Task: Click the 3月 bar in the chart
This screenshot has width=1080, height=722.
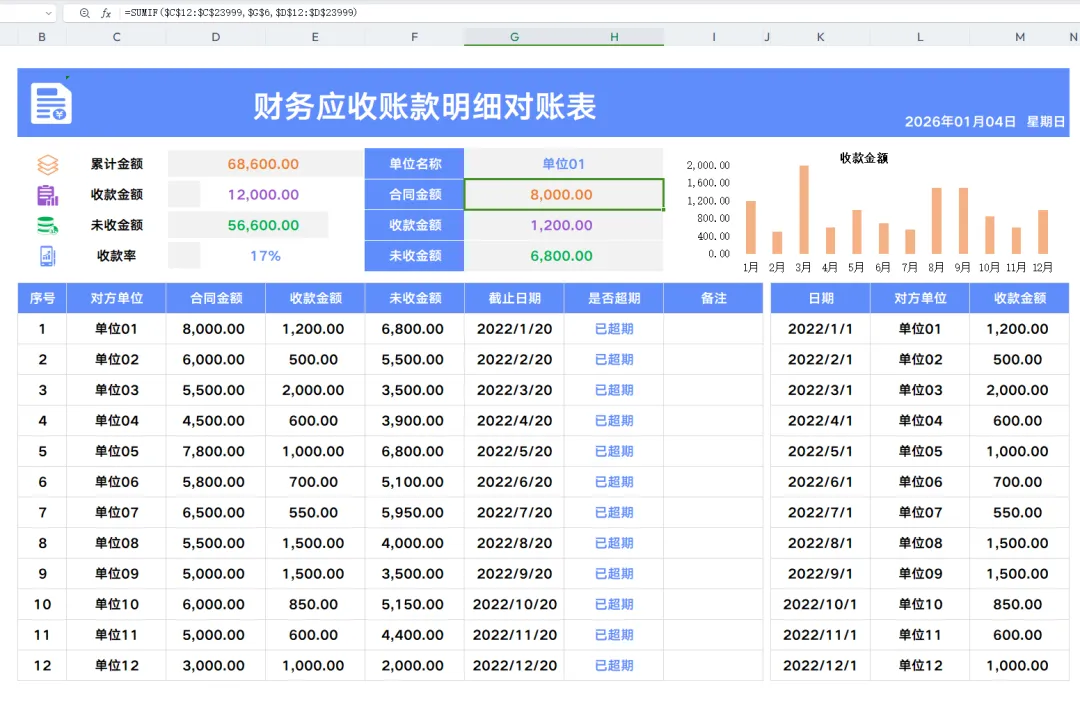Action: click(804, 209)
